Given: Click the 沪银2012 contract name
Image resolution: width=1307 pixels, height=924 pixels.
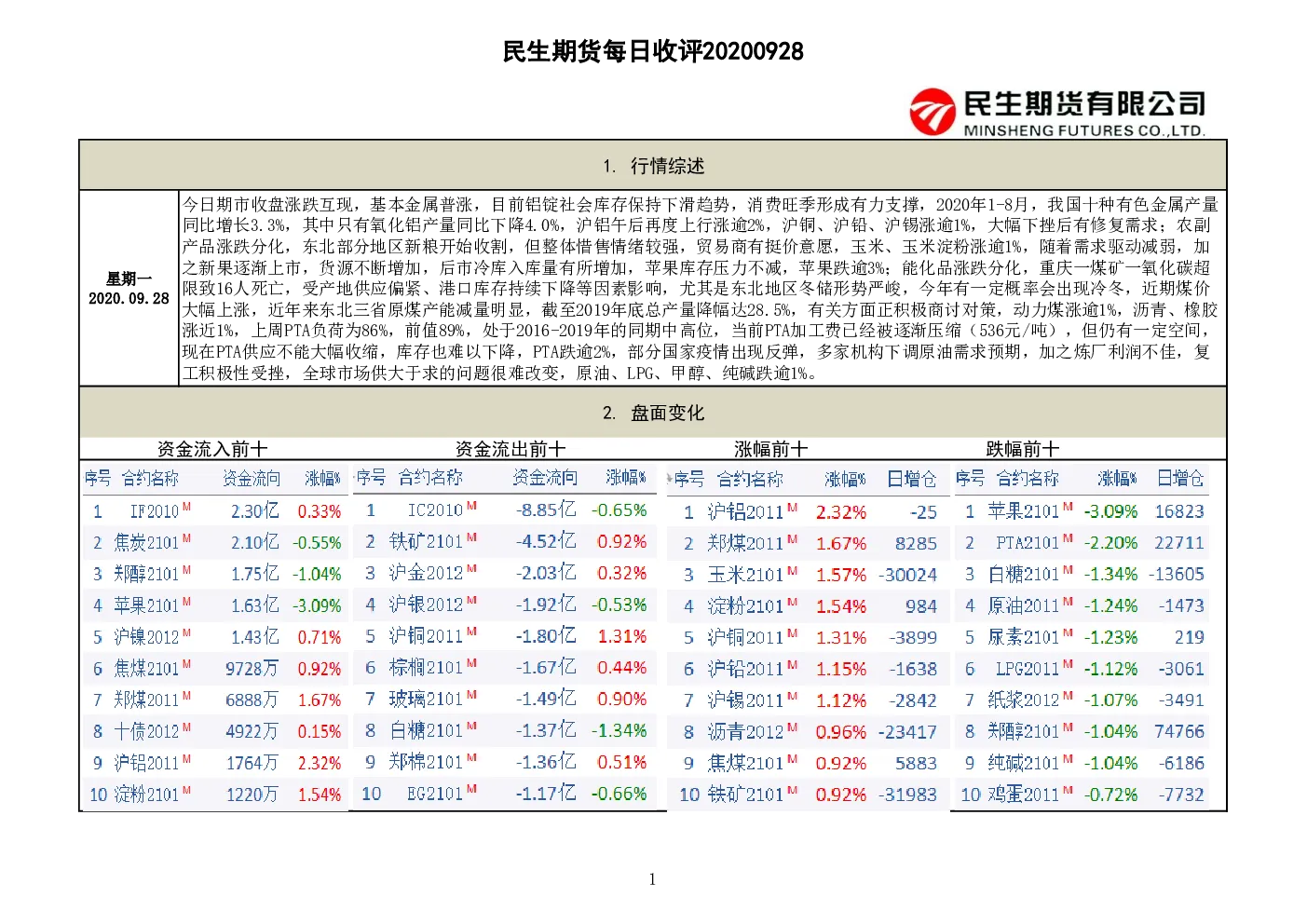Looking at the screenshot, I should pyautogui.click(x=426, y=605).
